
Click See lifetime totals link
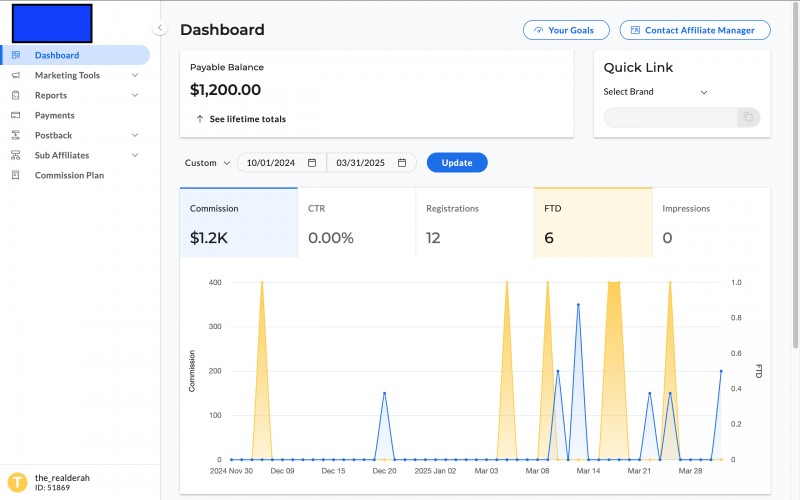click(241, 119)
